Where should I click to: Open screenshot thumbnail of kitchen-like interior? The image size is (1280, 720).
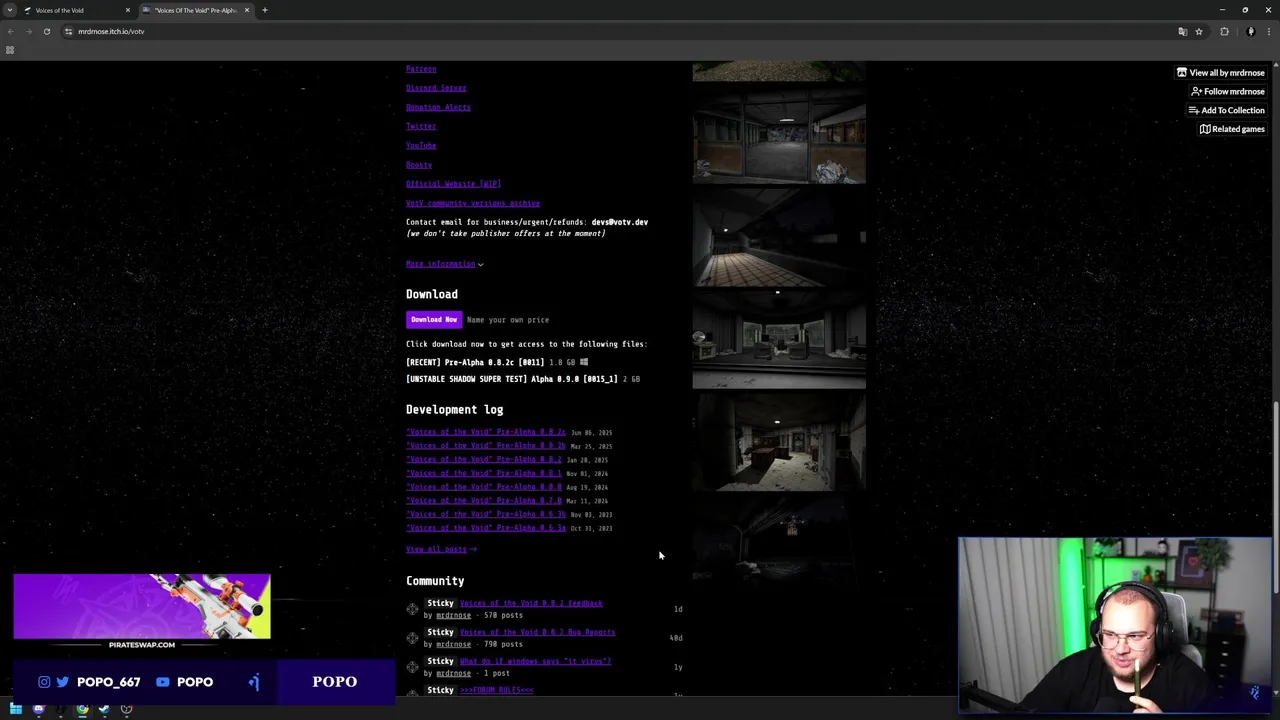[779, 442]
